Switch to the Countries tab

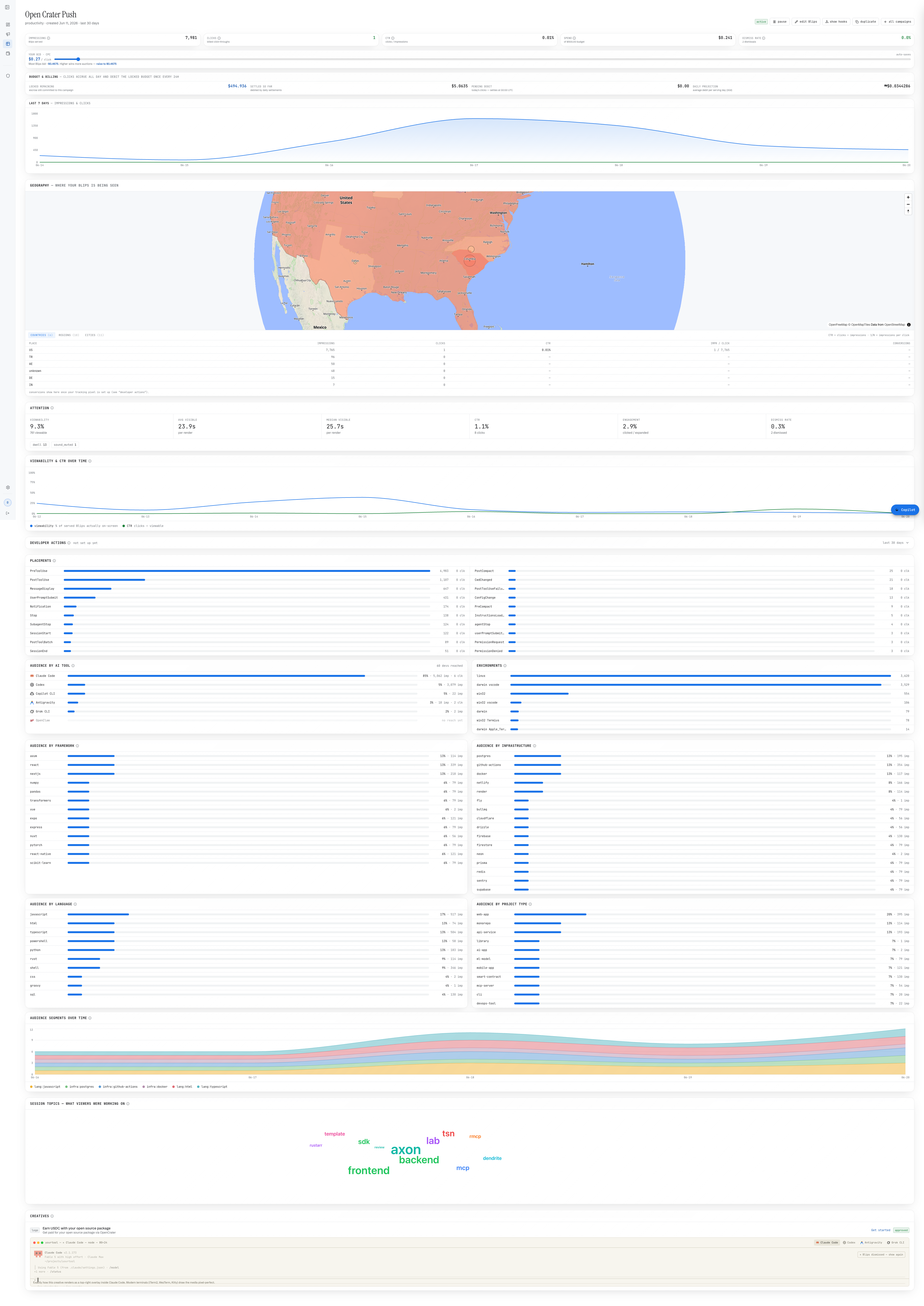click(42, 335)
